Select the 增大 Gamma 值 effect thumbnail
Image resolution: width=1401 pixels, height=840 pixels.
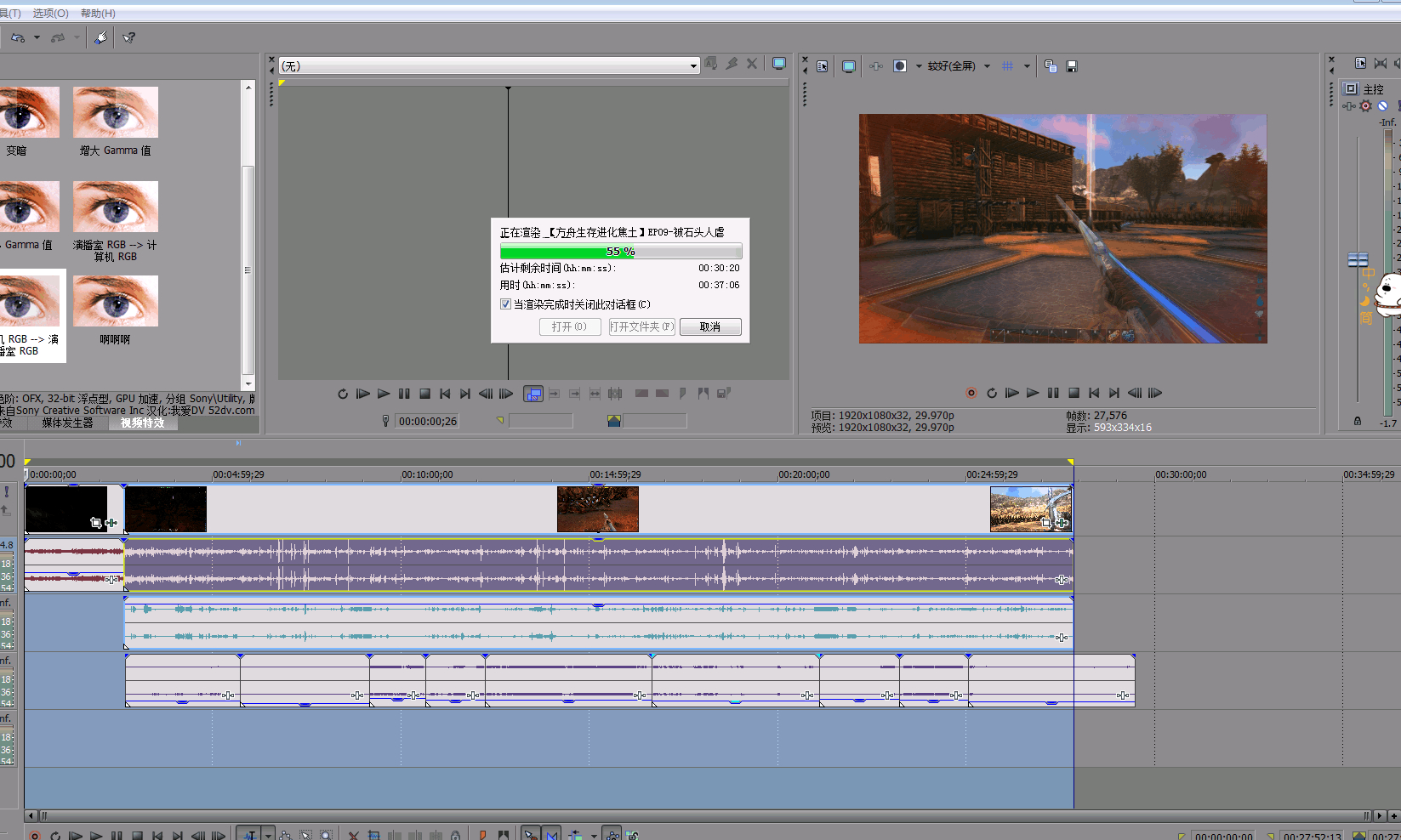coord(116,122)
